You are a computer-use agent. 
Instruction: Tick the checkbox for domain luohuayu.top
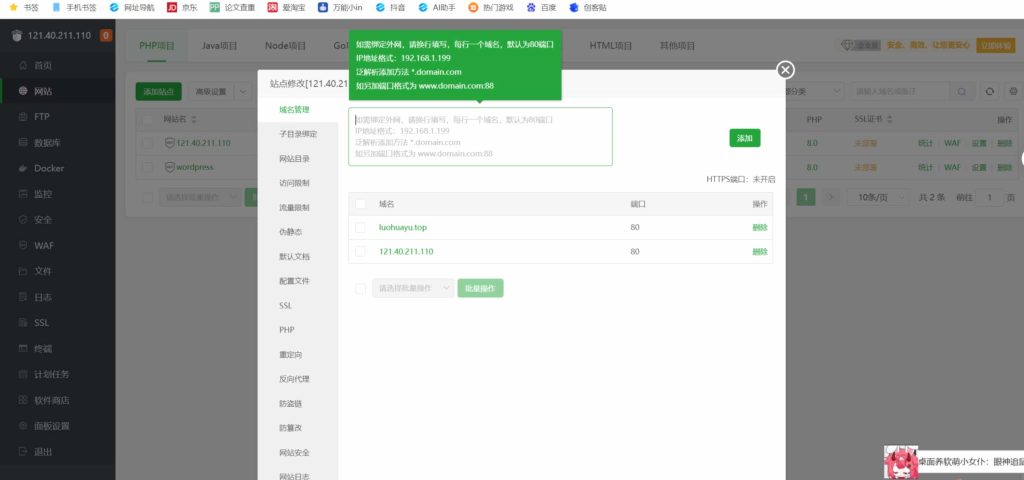tap(360, 227)
